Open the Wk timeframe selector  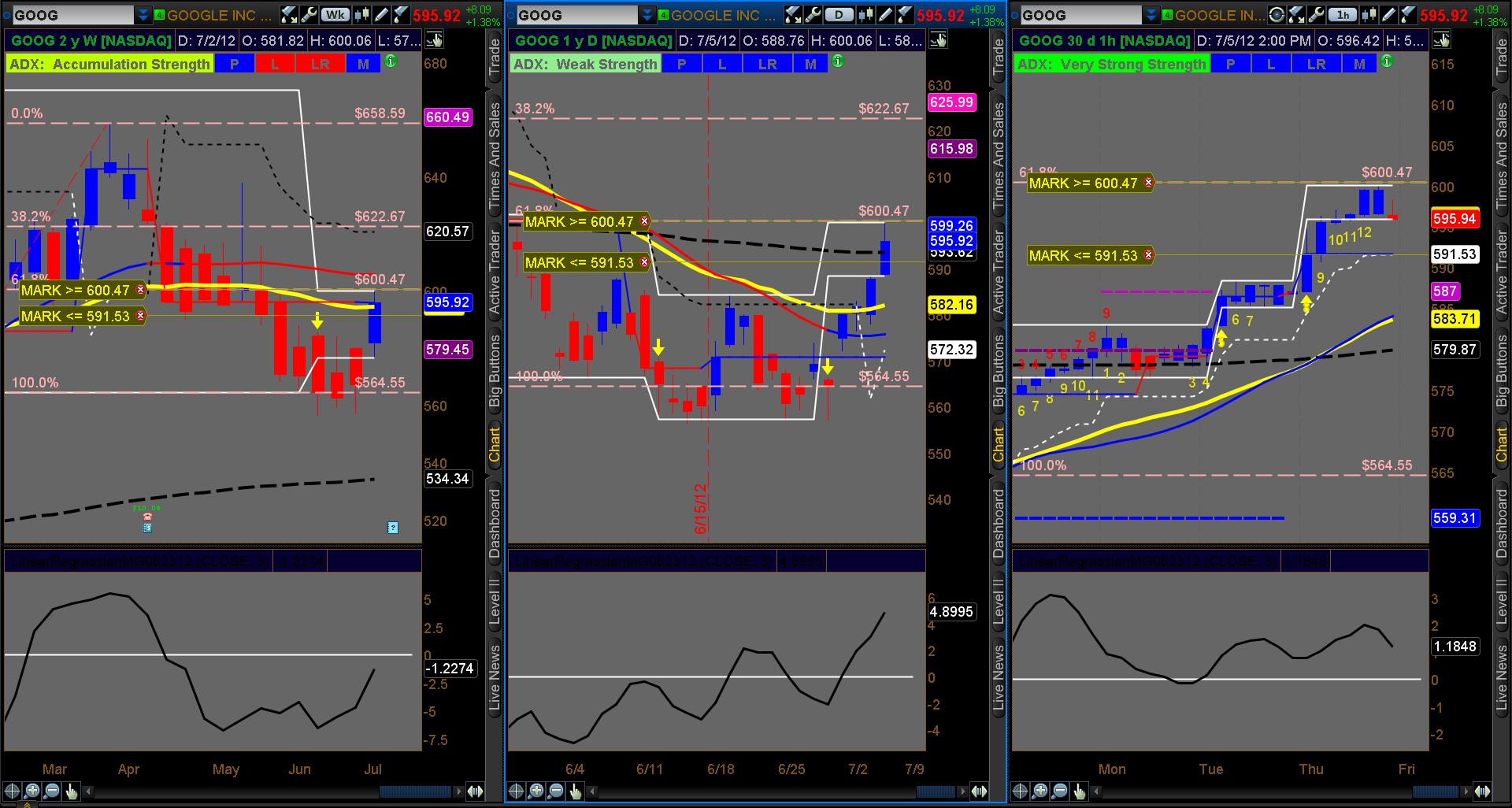pyautogui.click(x=335, y=15)
